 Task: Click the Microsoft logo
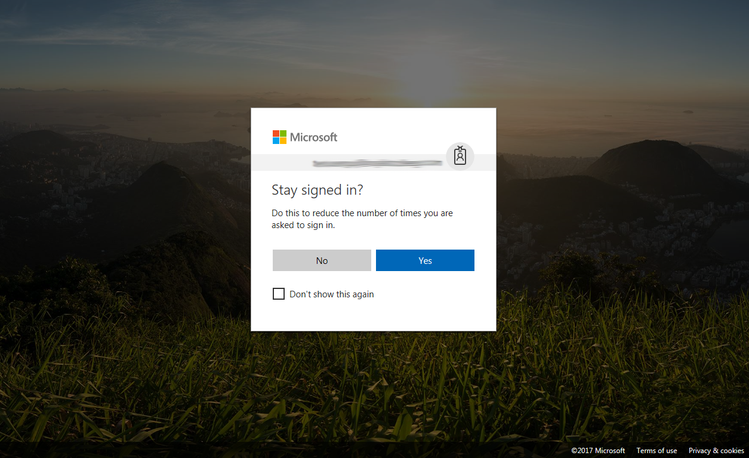coord(305,137)
